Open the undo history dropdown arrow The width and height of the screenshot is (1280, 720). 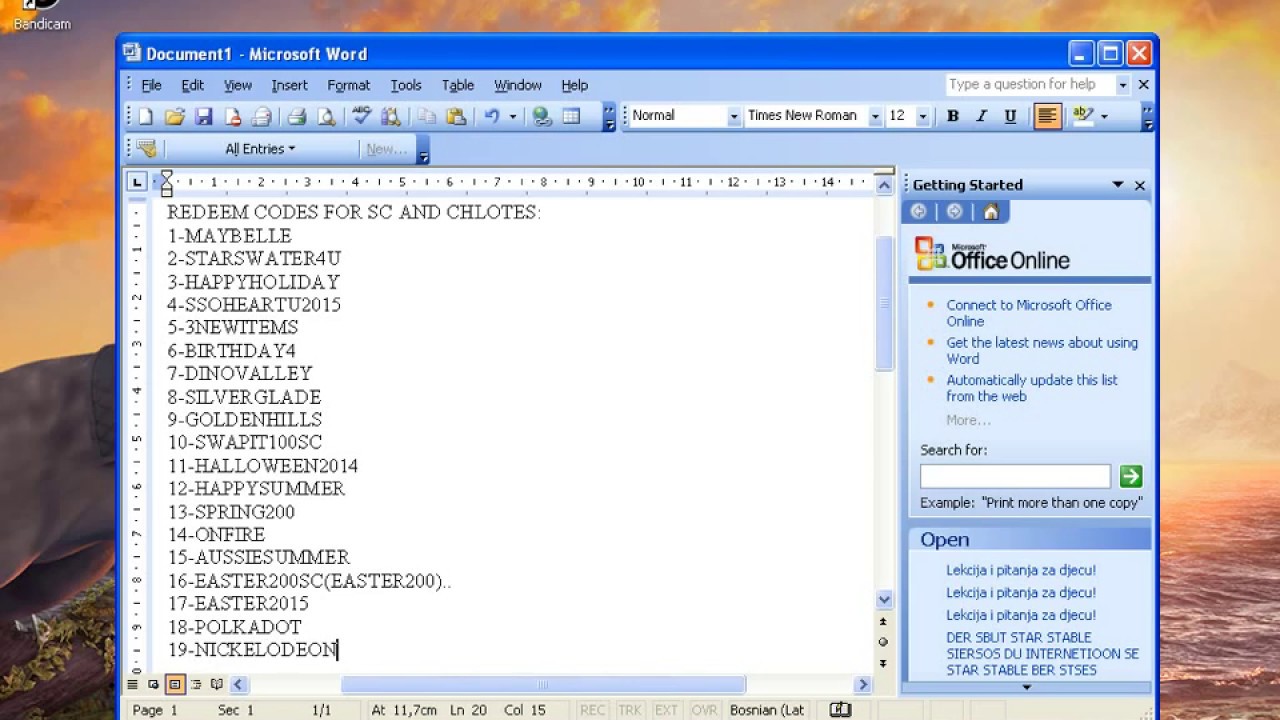512,117
